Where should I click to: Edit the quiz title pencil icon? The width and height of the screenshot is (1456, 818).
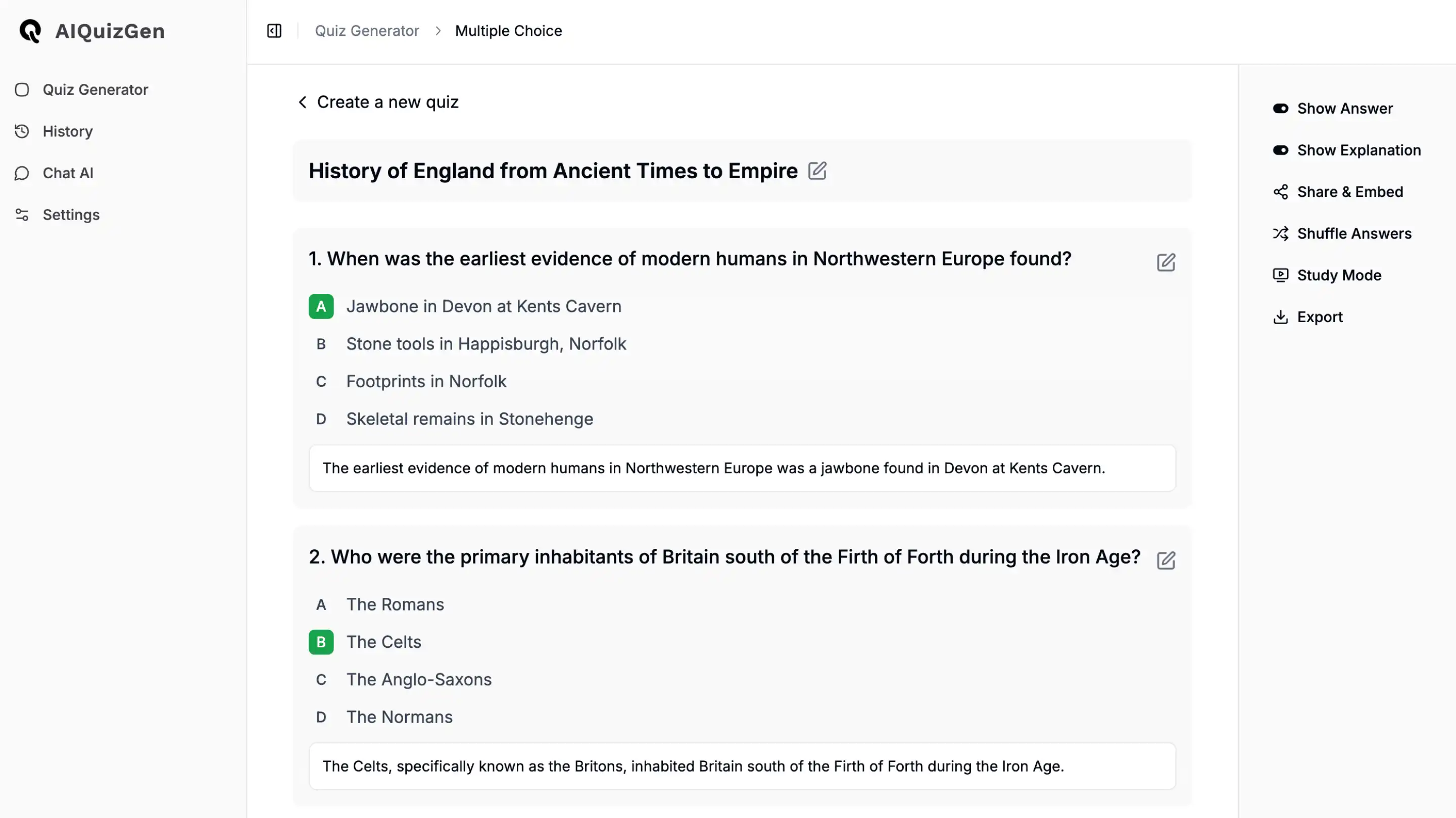tap(817, 171)
